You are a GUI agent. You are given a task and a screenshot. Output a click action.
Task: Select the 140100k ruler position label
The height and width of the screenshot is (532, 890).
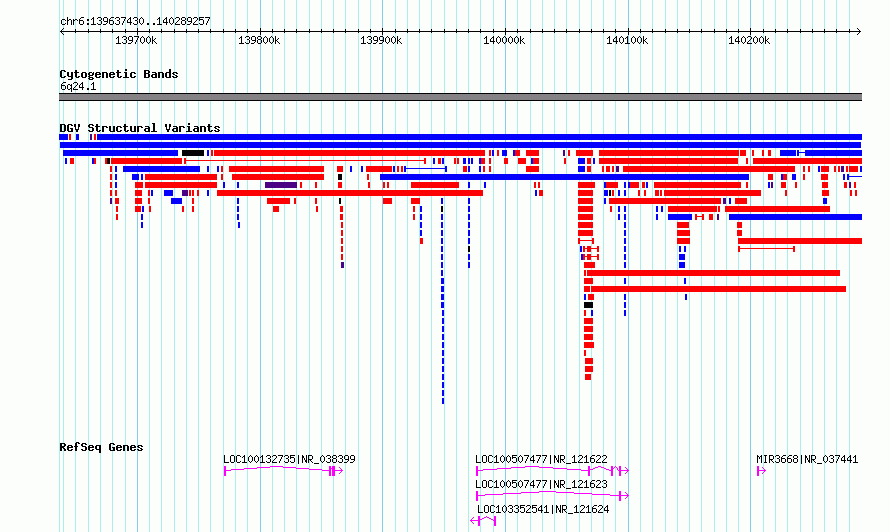point(627,40)
